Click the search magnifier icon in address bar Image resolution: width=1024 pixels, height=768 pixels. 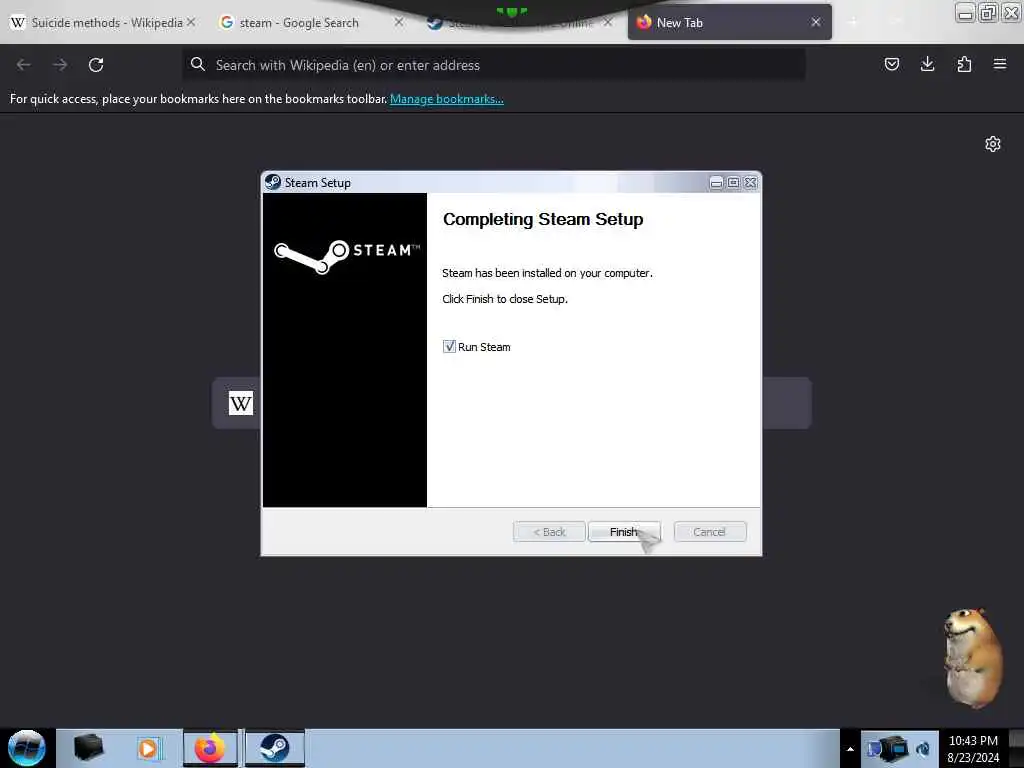(198, 64)
